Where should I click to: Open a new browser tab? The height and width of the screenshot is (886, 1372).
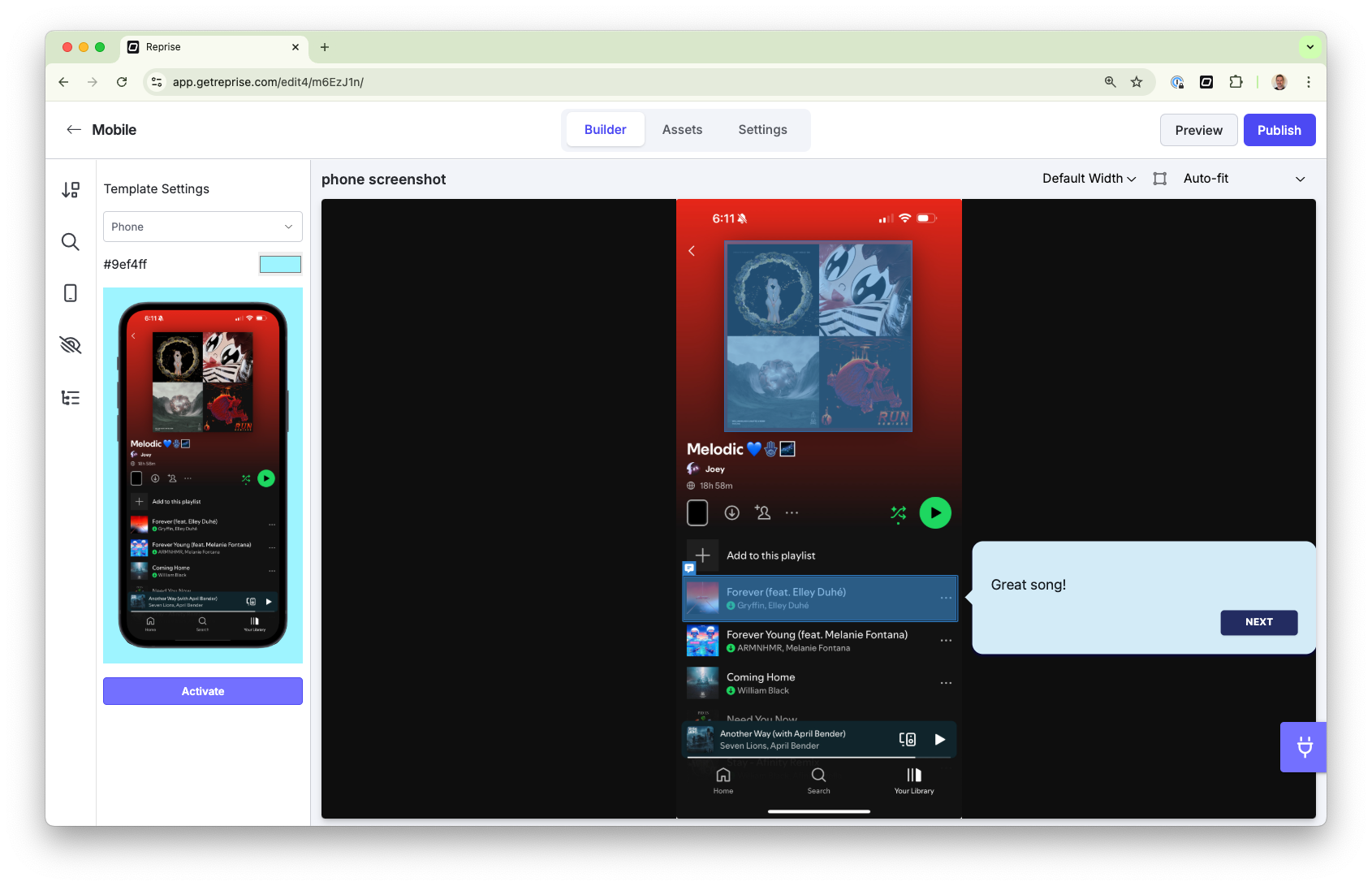pos(325,47)
